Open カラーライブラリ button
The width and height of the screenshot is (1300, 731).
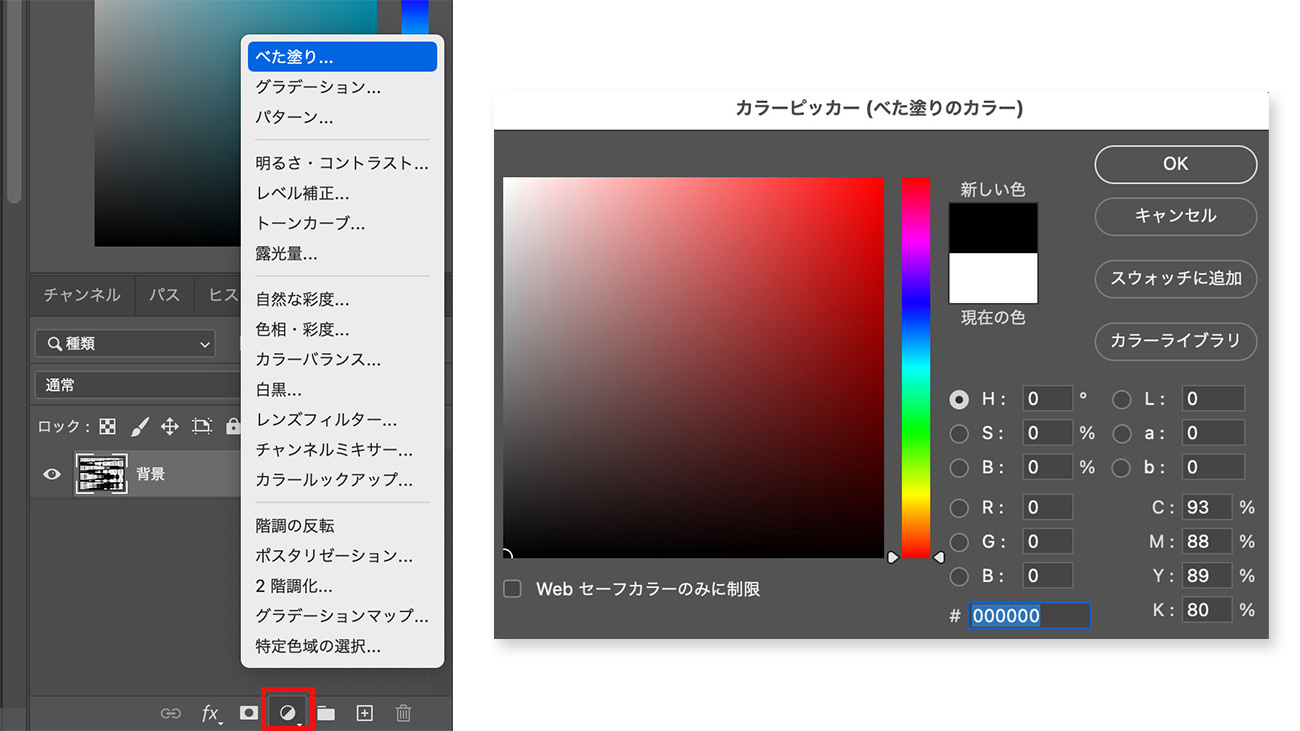pos(1176,340)
